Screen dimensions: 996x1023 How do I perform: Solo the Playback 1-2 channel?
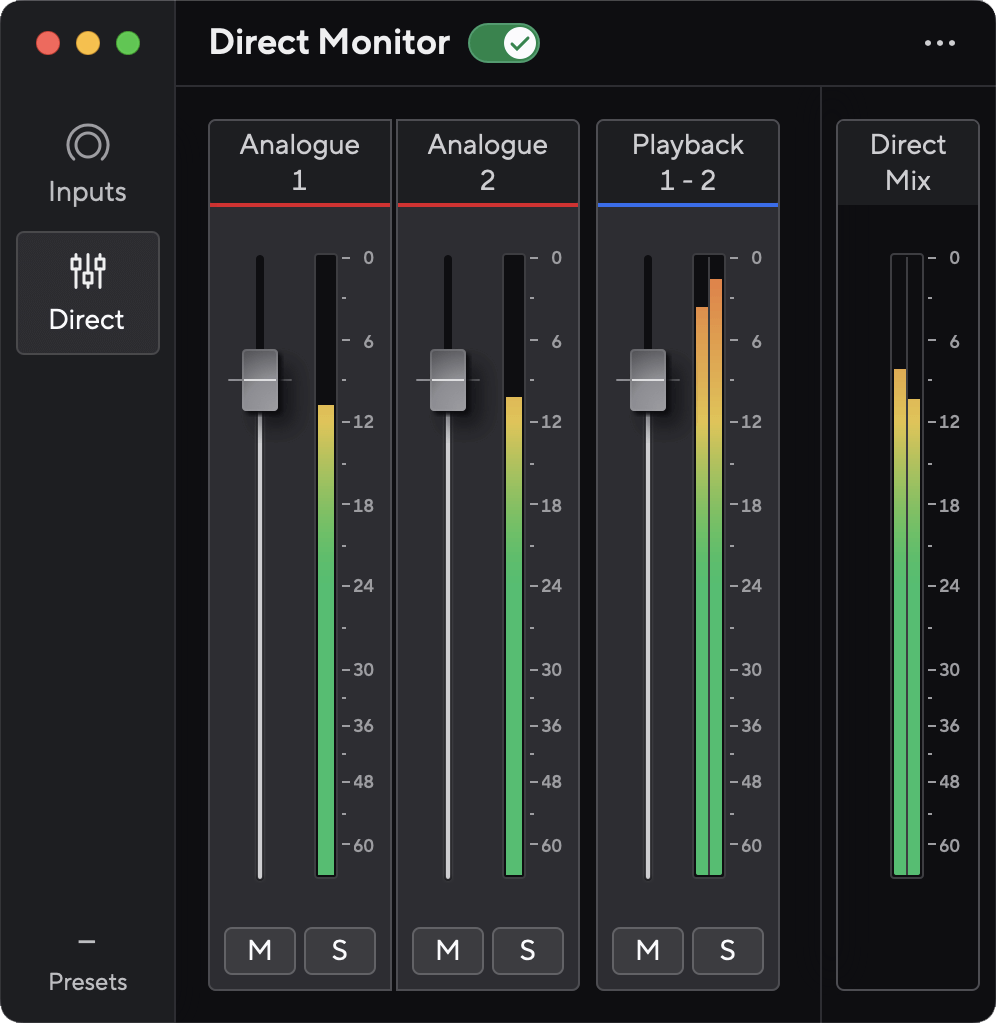[727, 951]
